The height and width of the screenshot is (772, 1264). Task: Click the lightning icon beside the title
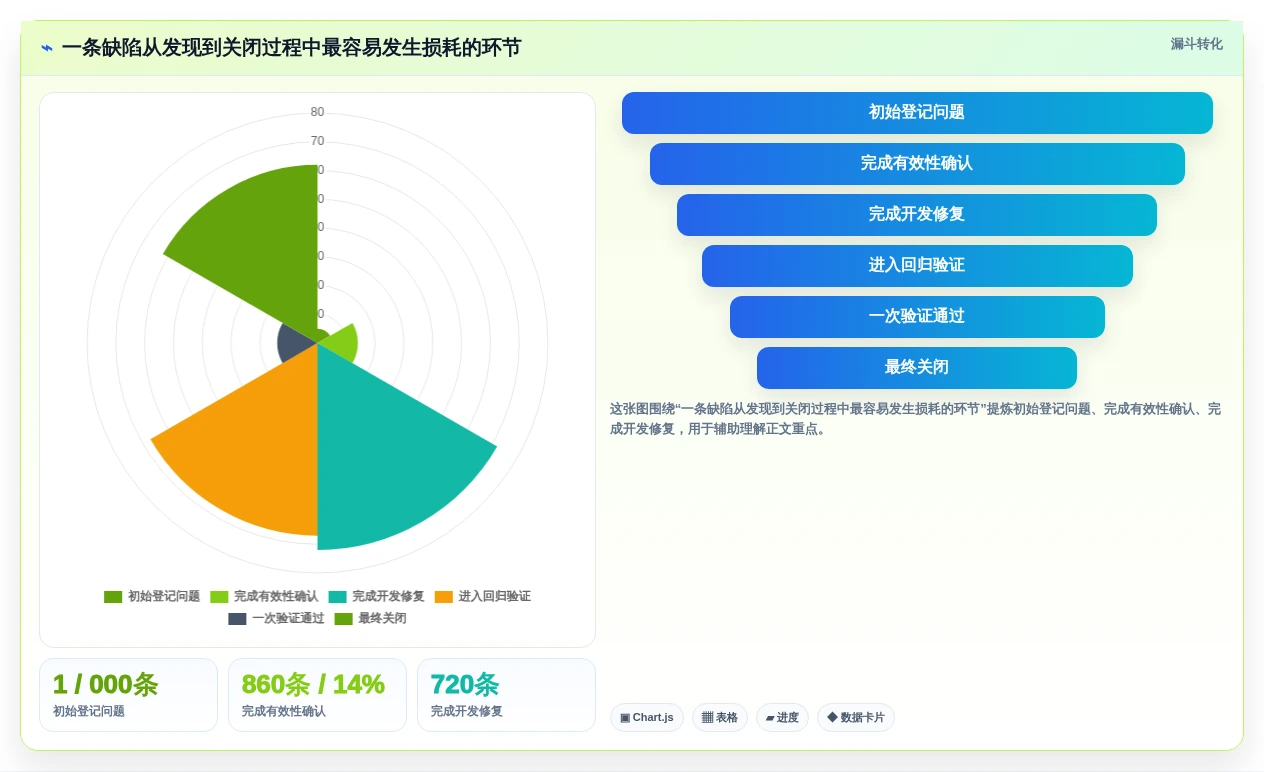click(x=47, y=48)
